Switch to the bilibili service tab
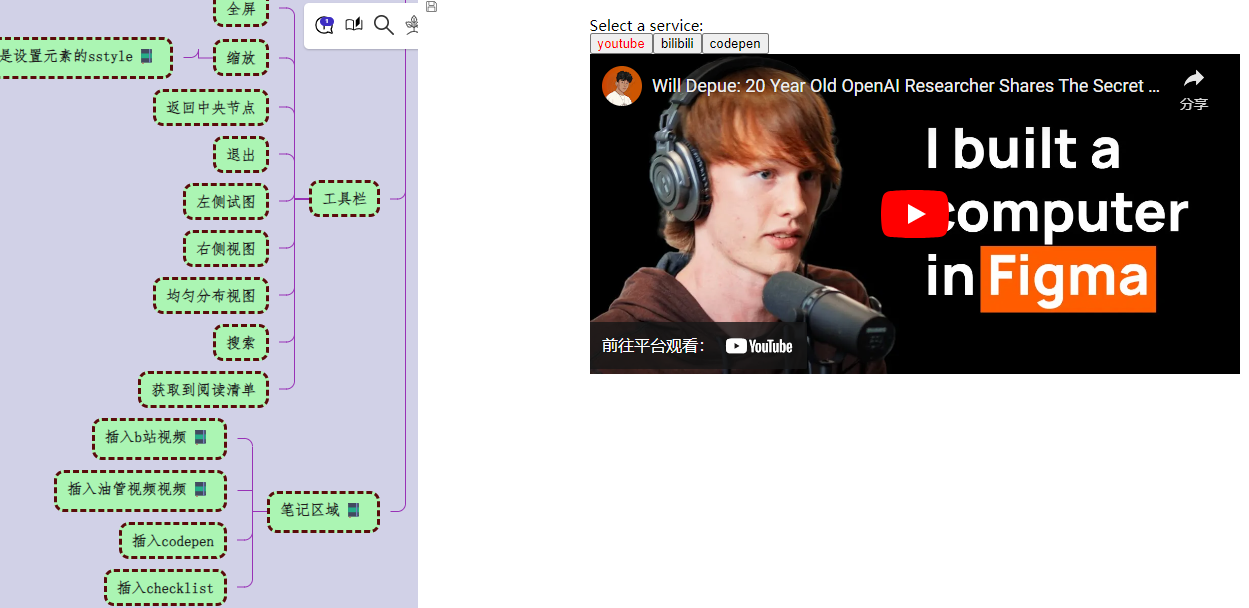The image size is (1249, 608). (x=677, y=43)
